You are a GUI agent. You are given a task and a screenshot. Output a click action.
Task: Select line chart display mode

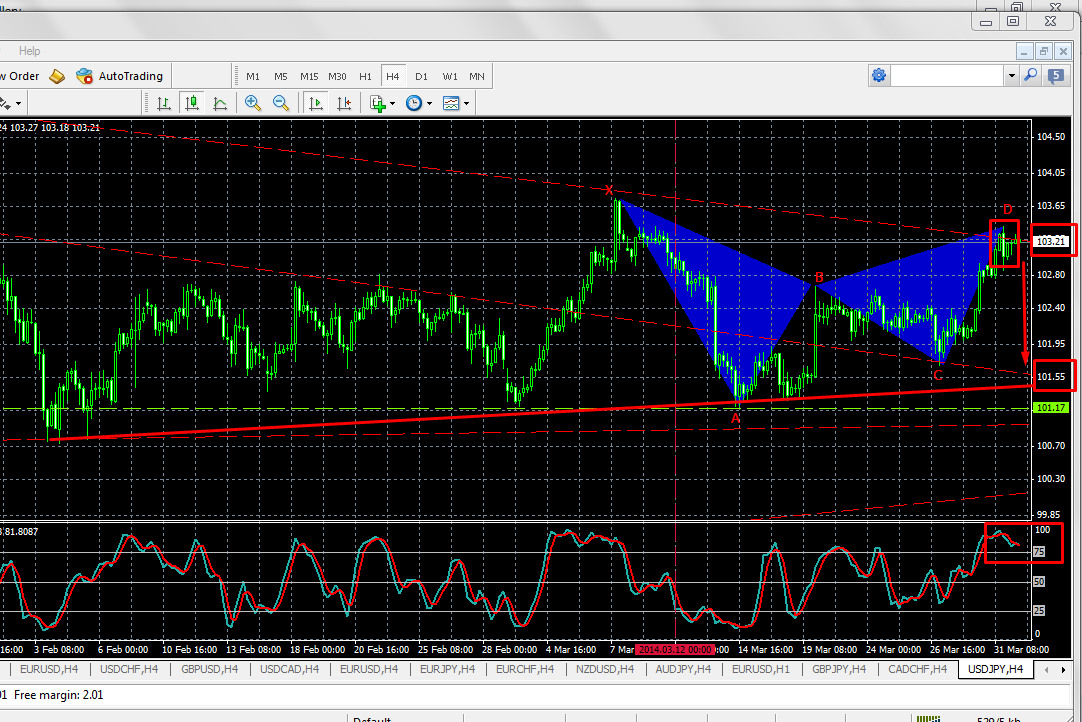220,104
